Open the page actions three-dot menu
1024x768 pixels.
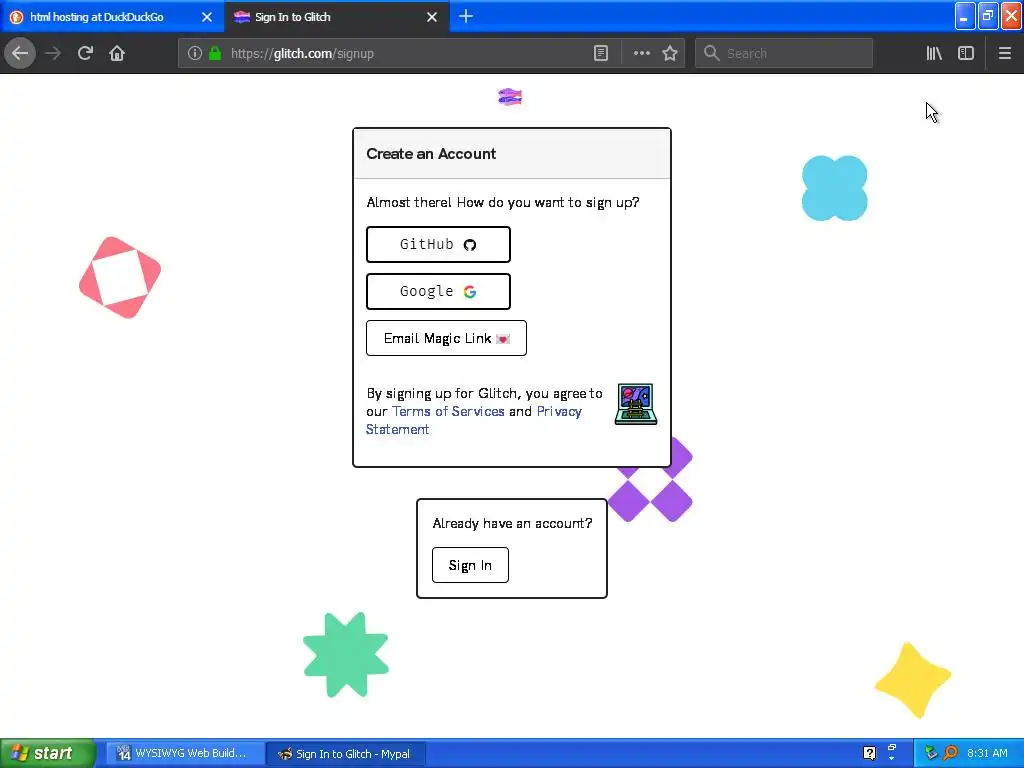[x=642, y=53]
